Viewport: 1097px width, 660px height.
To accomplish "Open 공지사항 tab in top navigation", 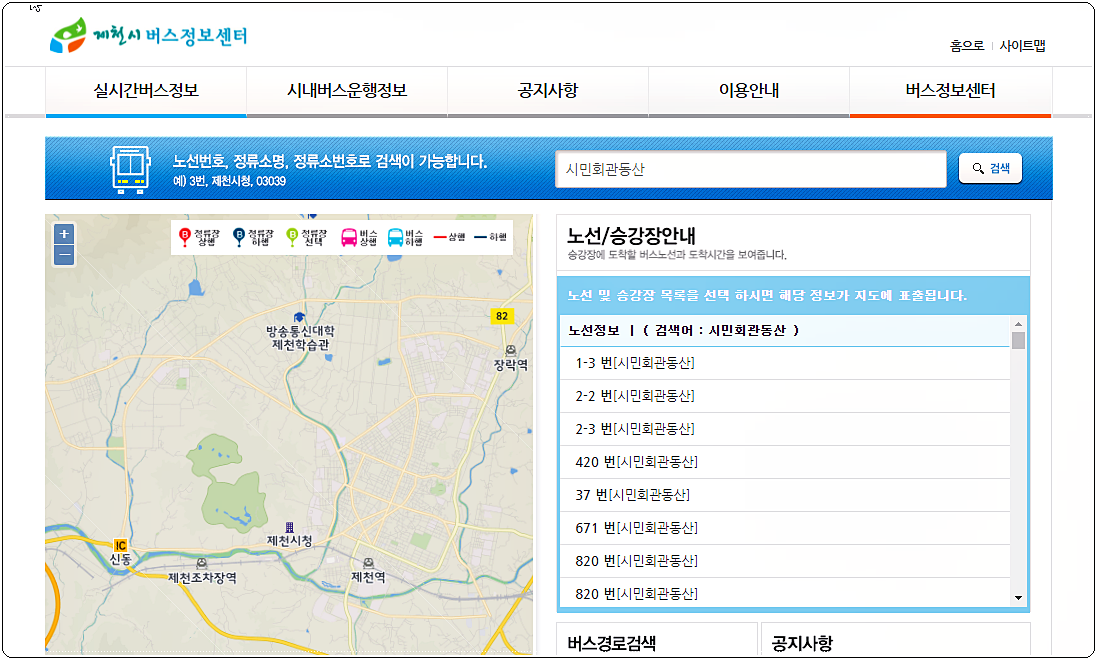I will point(548,90).
